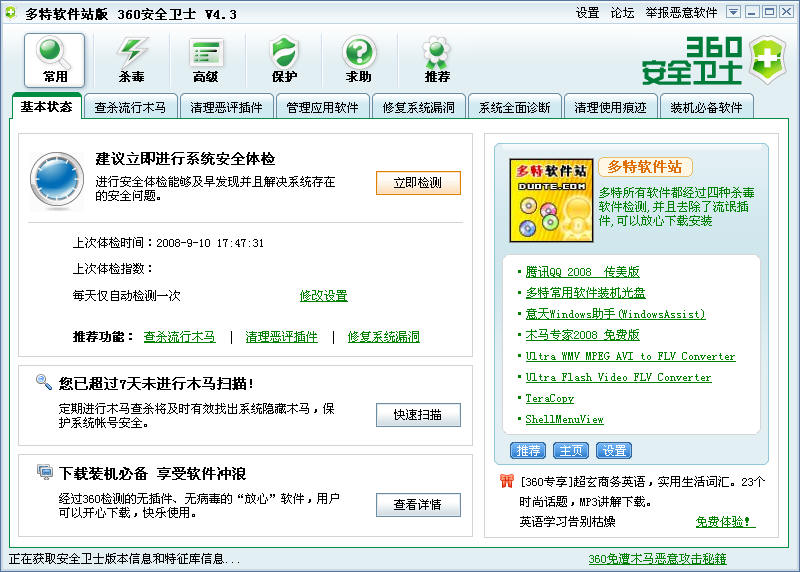Open the 腾讯QQ 2008 传美版 link
Image resolution: width=800 pixels, height=572 pixels.
pos(582,272)
